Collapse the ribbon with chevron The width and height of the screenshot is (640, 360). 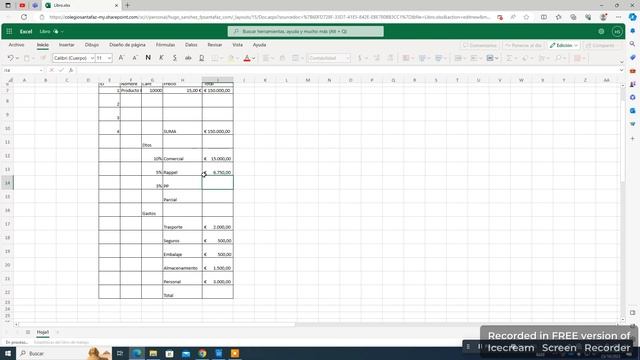[622, 62]
